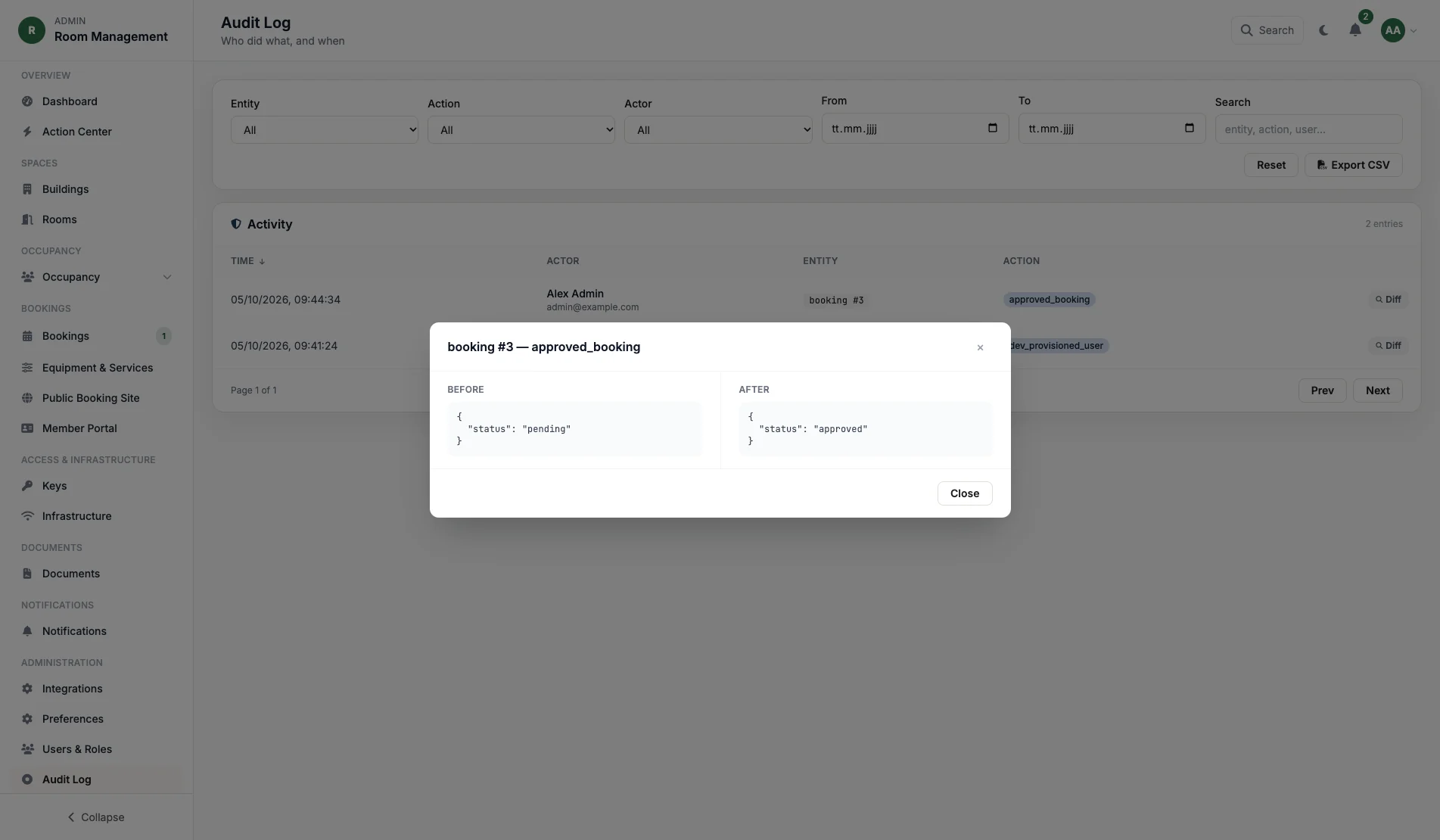Open the Actor filter dropdown

point(718,130)
